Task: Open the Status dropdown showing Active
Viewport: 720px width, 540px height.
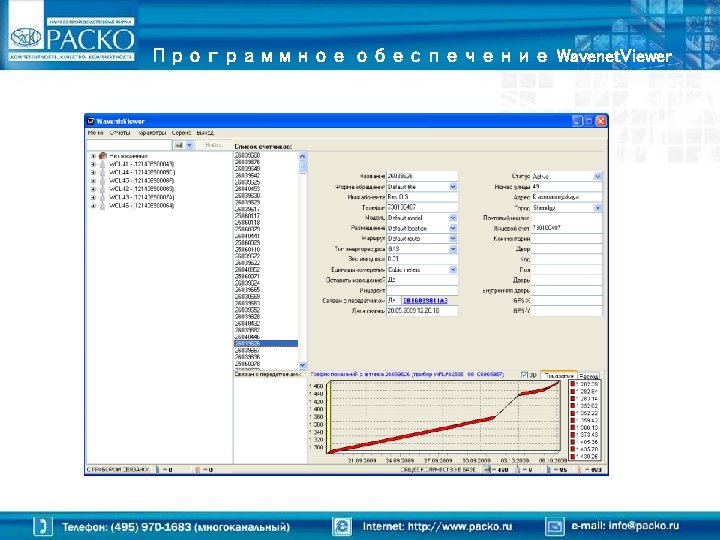Action: (x=597, y=176)
